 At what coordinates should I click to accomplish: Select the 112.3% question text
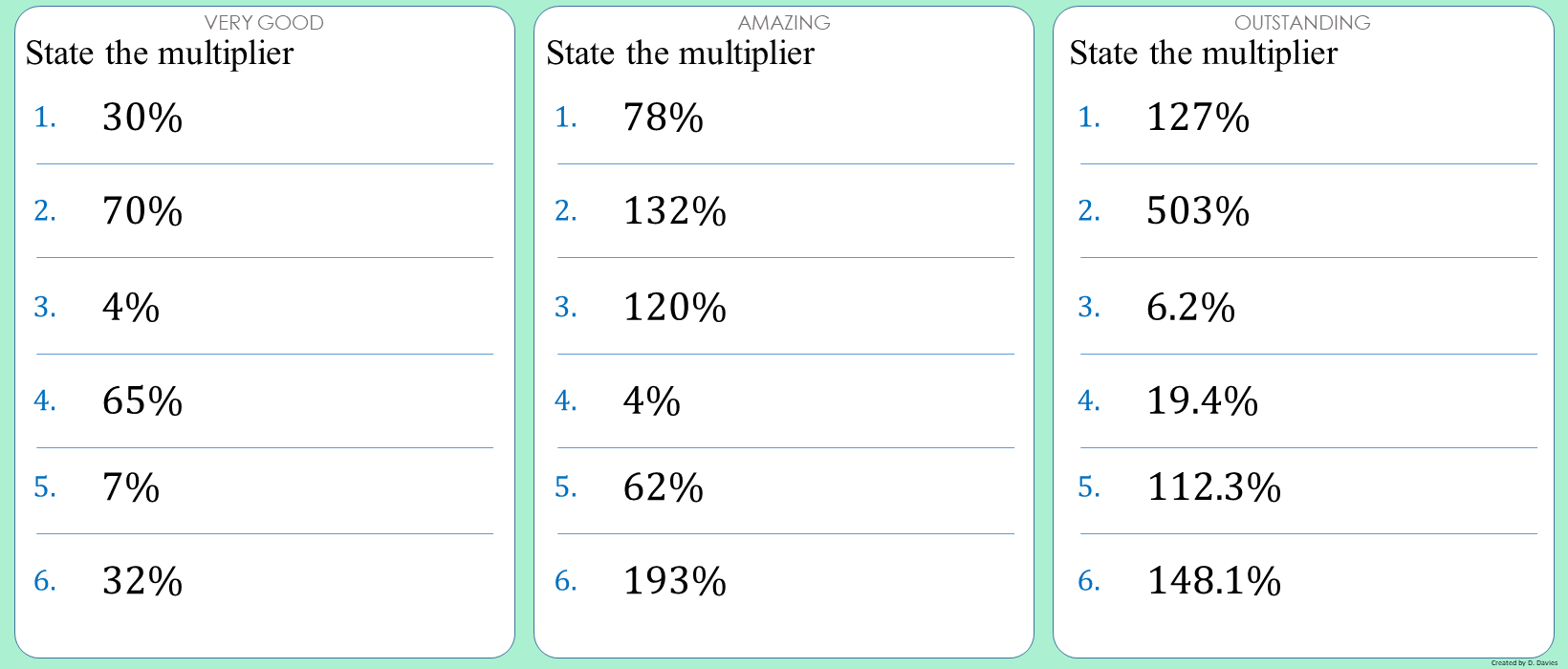tap(1214, 487)
